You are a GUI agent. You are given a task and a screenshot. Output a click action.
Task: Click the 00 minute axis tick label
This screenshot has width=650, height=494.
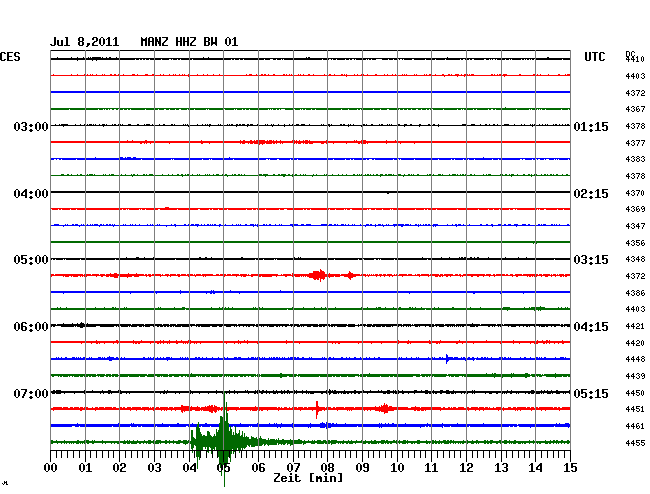(51, 467)
